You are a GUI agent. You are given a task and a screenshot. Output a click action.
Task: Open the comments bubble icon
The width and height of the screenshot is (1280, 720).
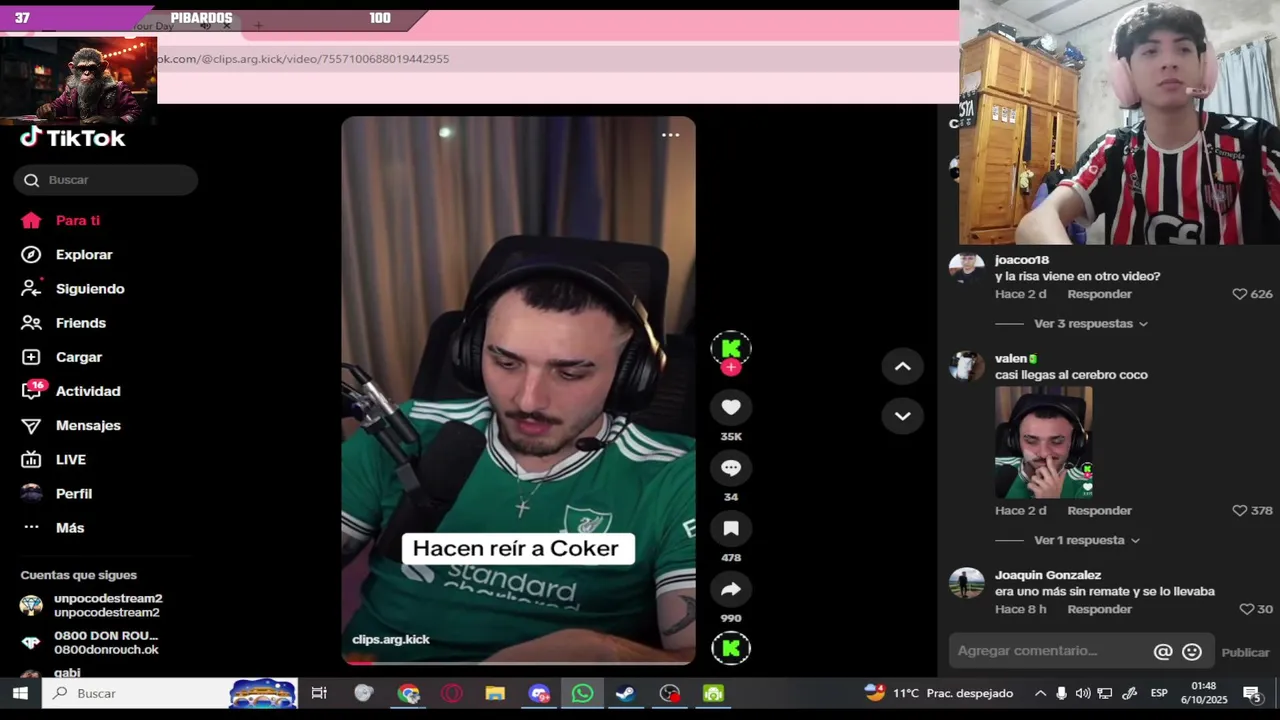point(731,468)
